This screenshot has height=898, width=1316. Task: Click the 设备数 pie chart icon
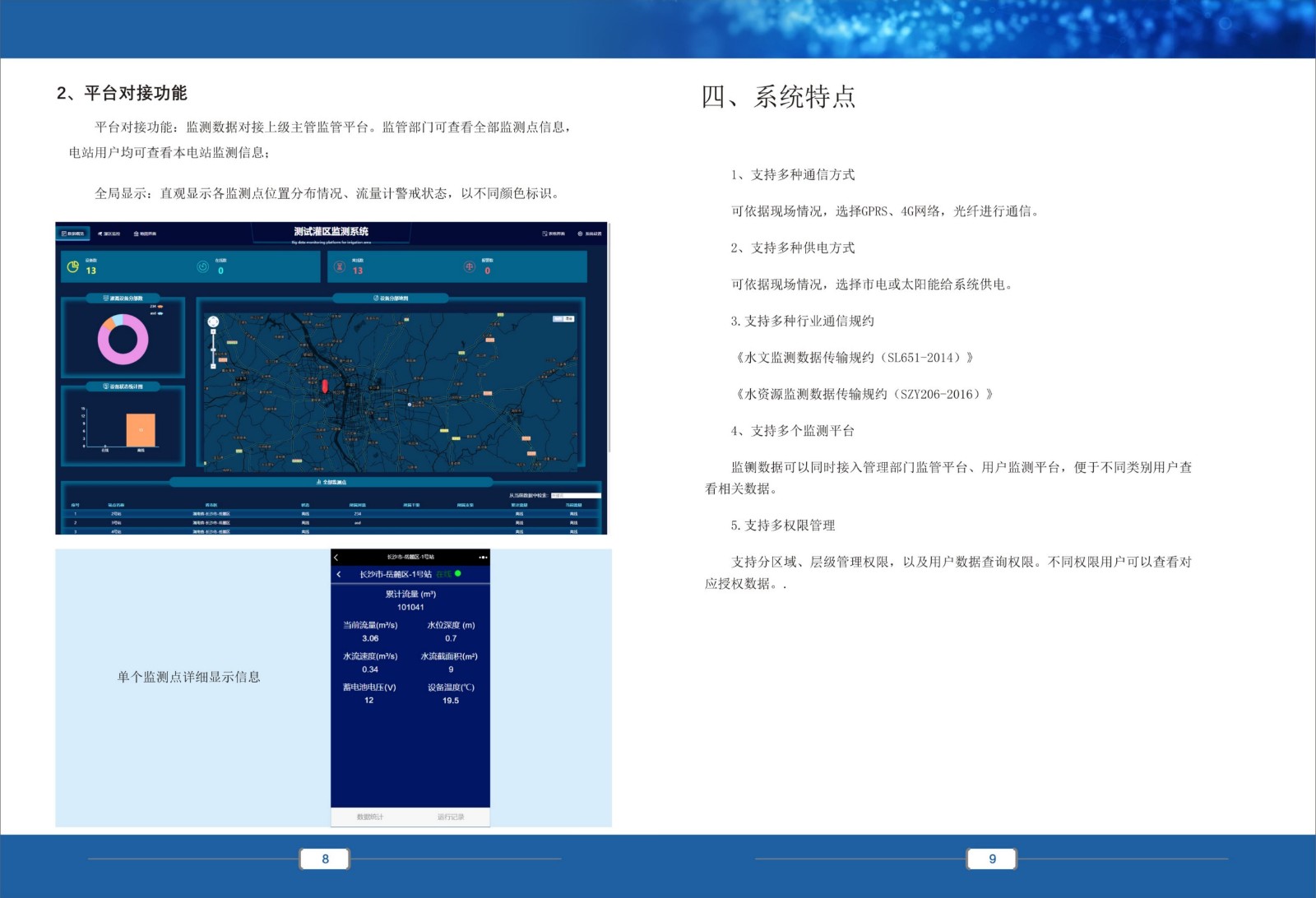pos(72,266)
